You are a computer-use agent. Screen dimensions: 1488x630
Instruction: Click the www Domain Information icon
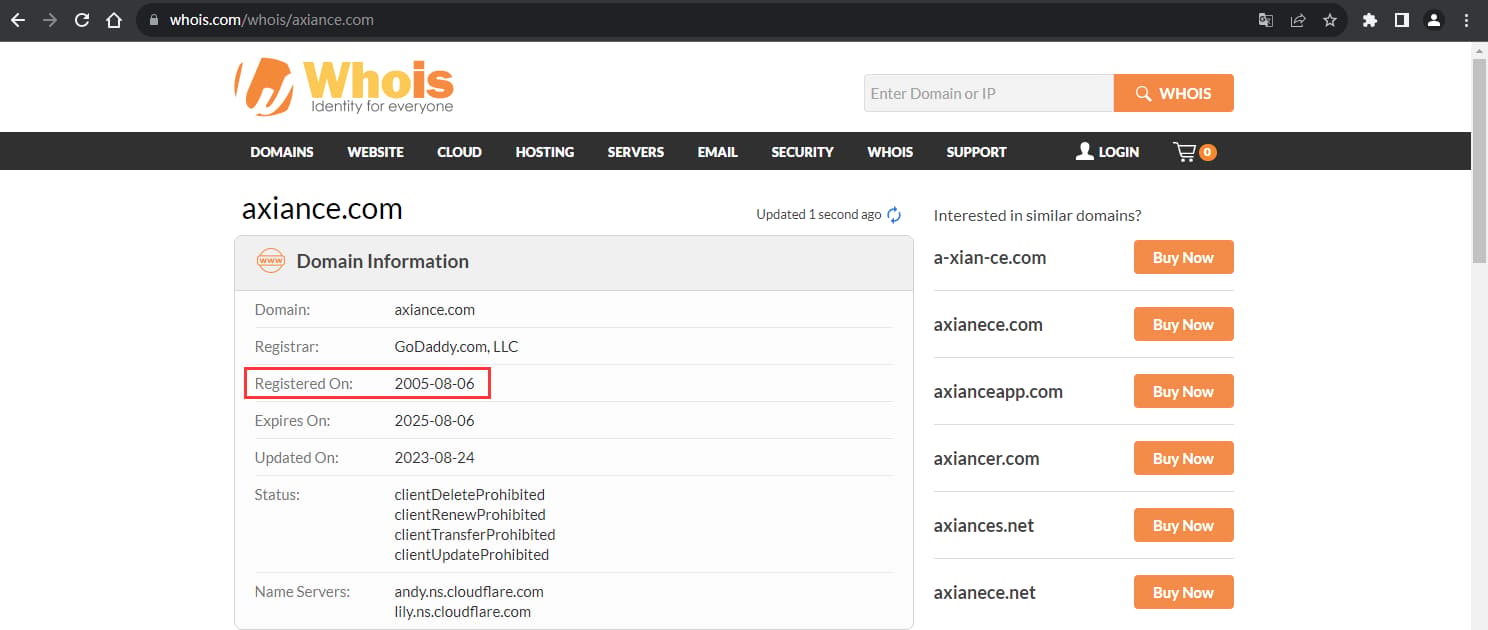pos(271,262)
